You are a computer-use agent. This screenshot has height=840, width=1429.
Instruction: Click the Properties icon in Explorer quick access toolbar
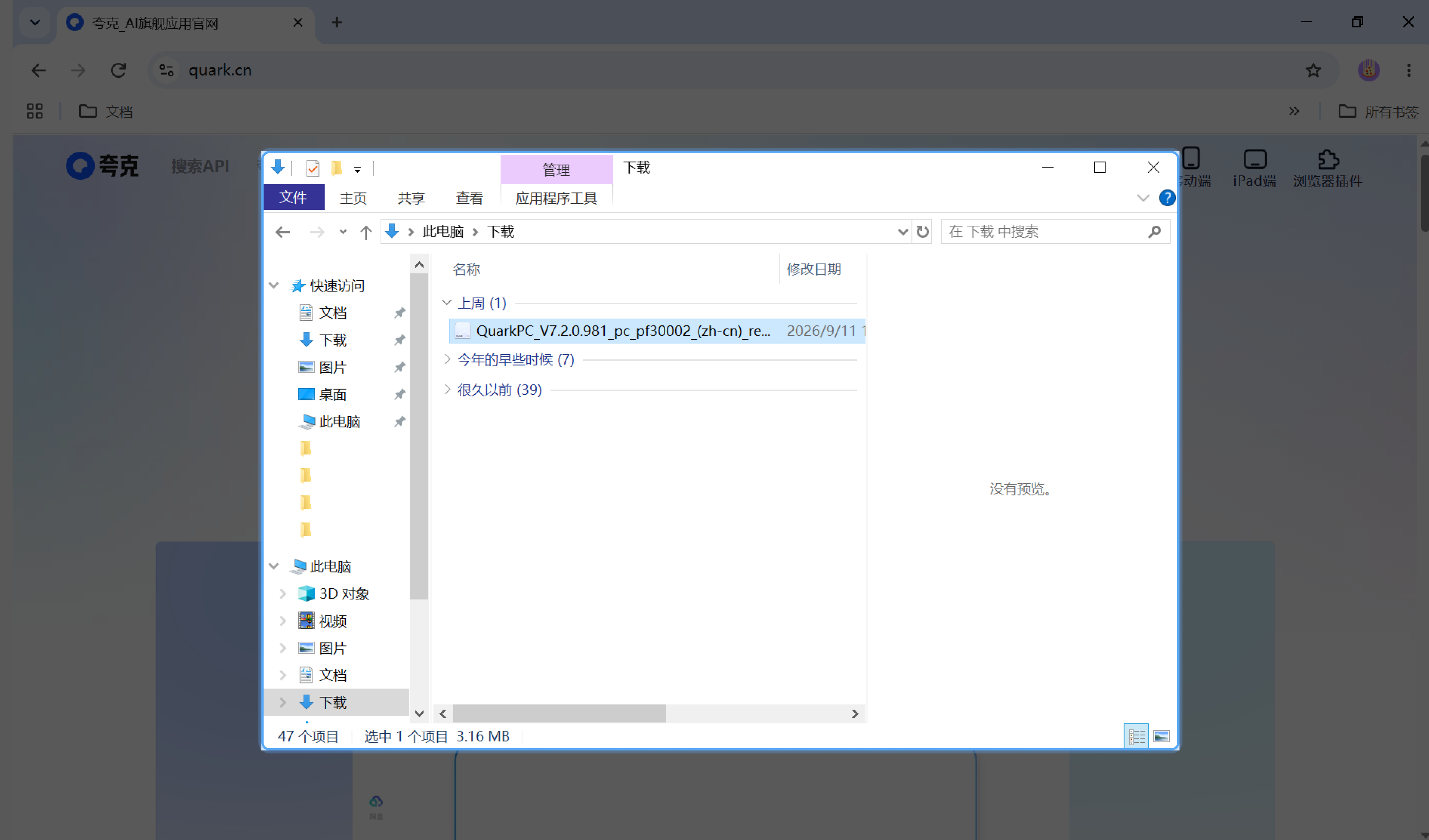click(x=312, y=168)
